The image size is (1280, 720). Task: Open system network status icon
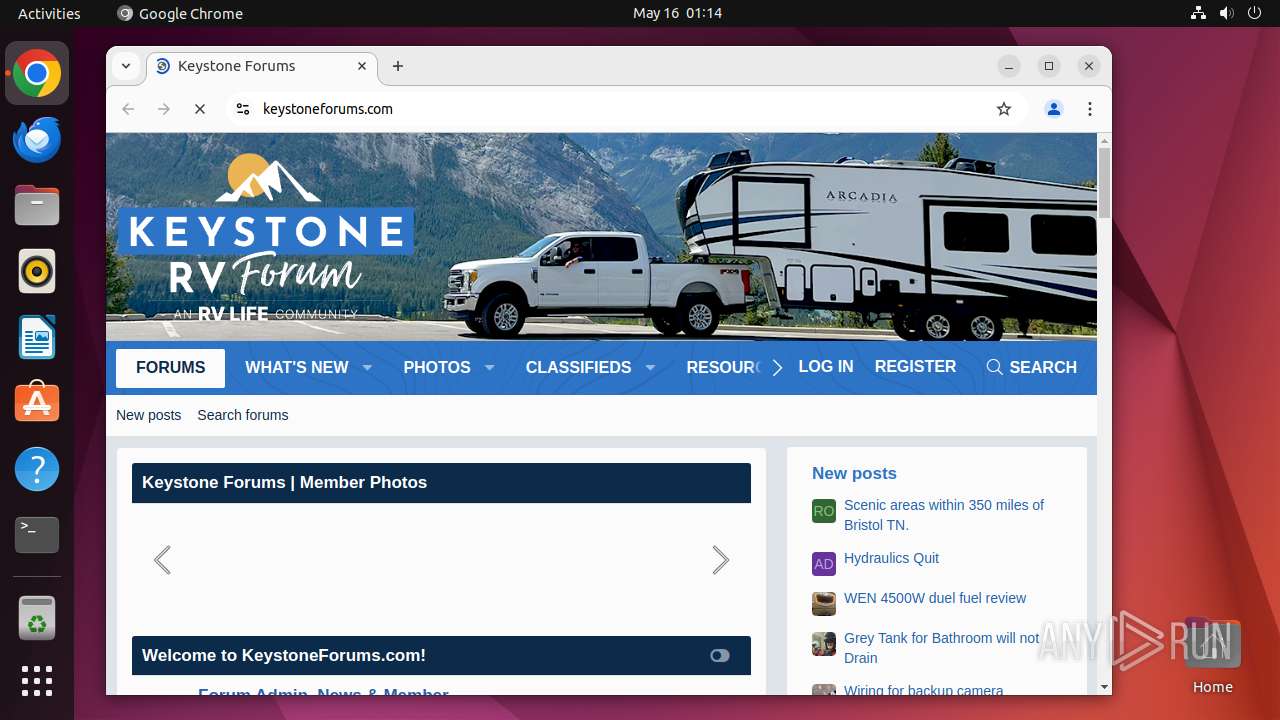pyautogui.click(x=1199, y=13)
